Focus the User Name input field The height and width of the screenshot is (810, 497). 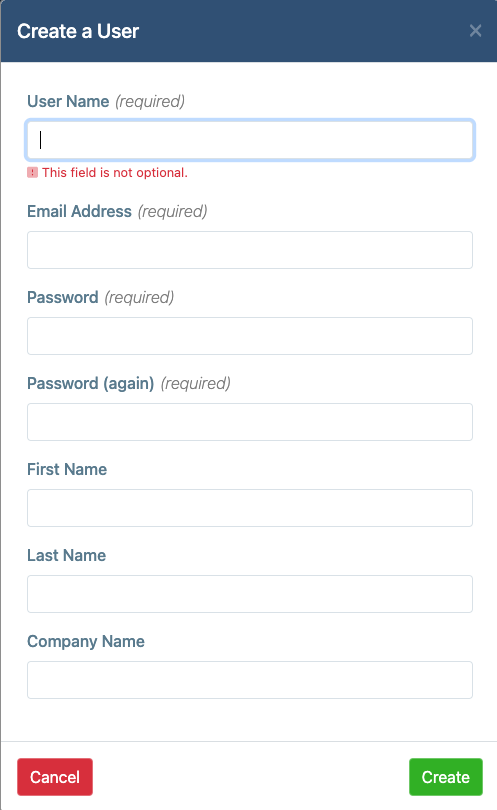pyautogui.click(x=250, y=140)
